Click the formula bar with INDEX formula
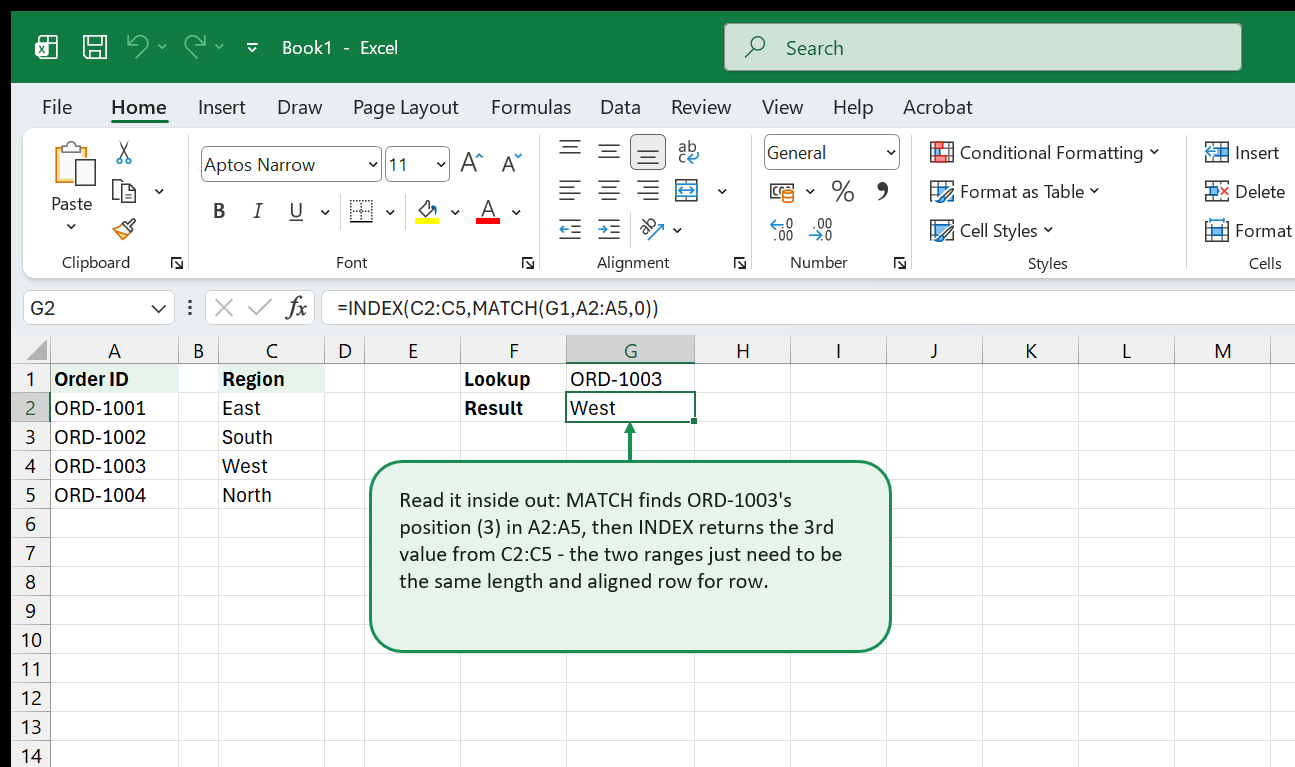 click(x=808, y=308)
